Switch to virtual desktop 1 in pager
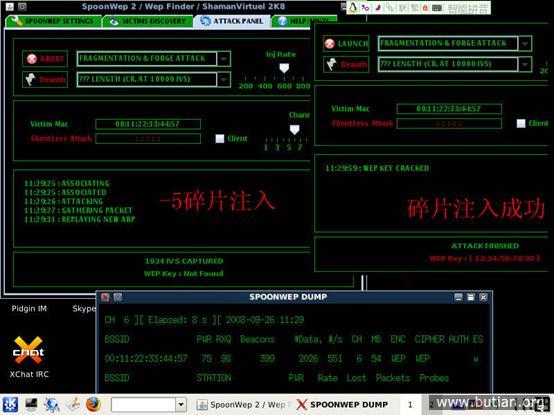The width and height of the screenshot is (554, 415). [410, 405]
